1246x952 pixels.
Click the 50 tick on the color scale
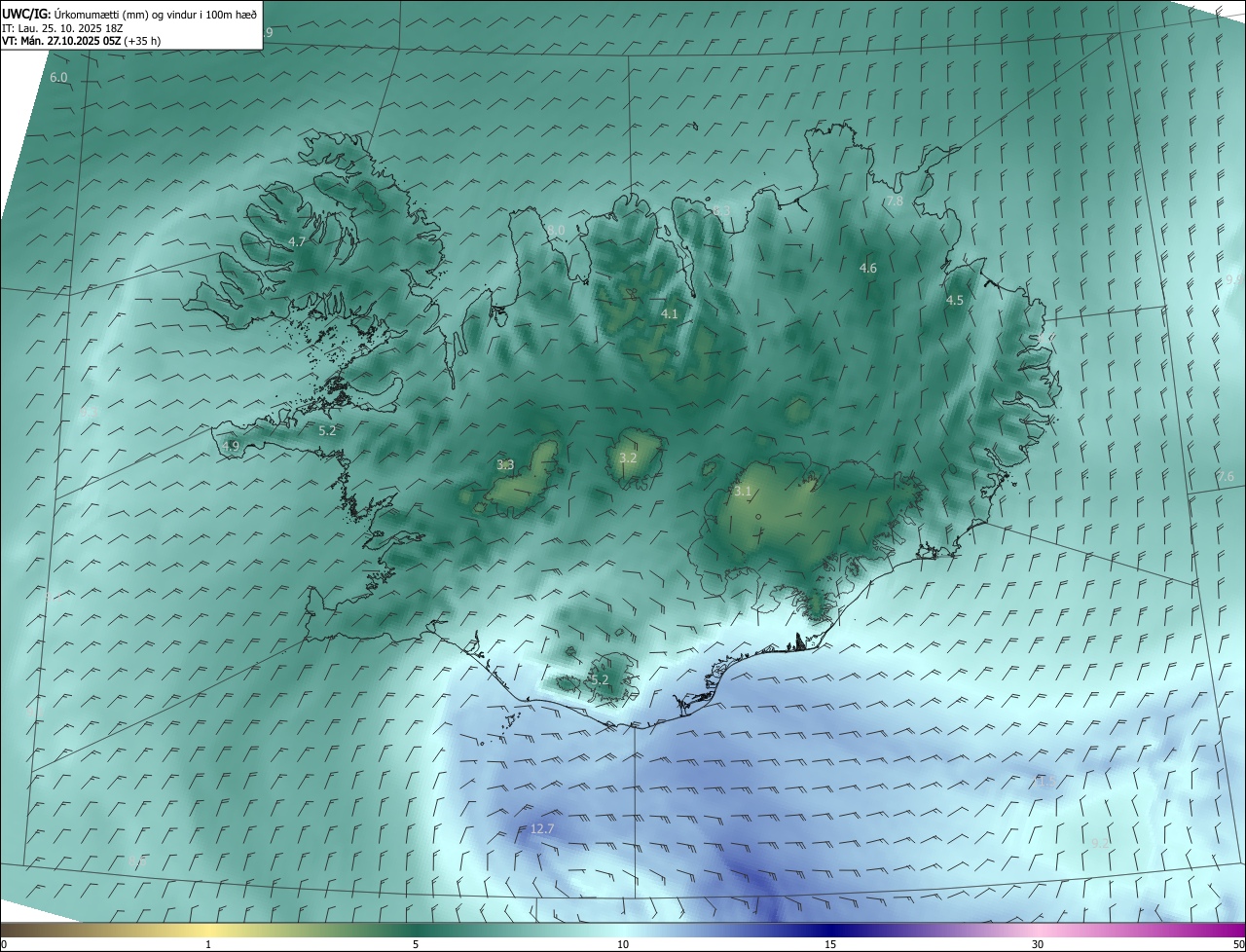point(1238,944)
